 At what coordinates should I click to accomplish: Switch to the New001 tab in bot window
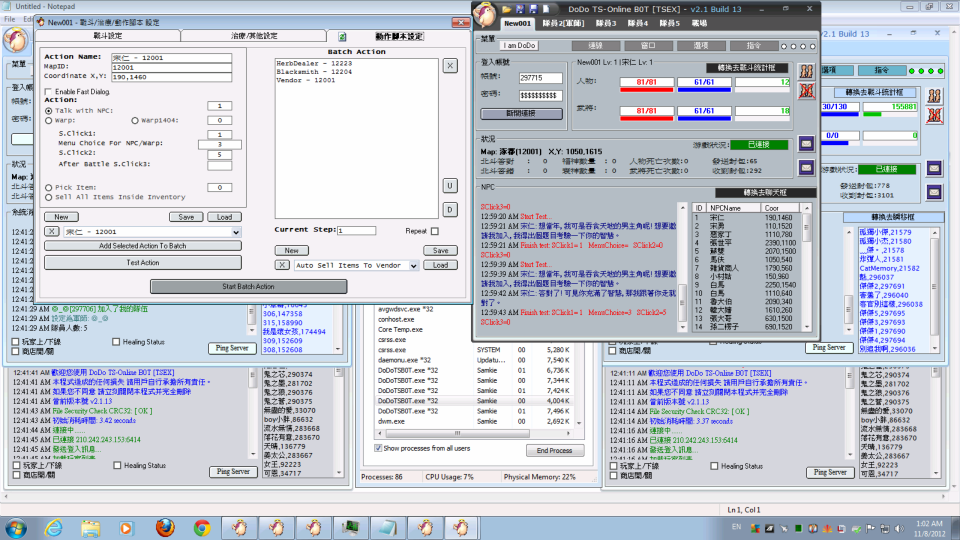(517, 23)
